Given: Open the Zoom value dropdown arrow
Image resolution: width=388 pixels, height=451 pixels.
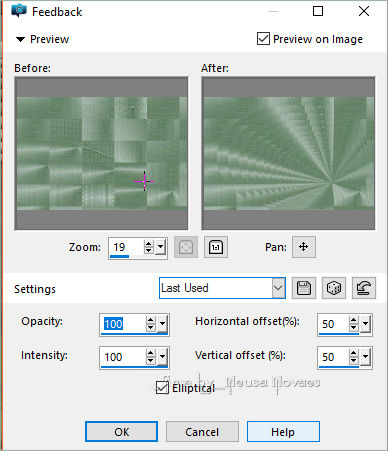Looking at the screenshot, I should coord(161,247).
